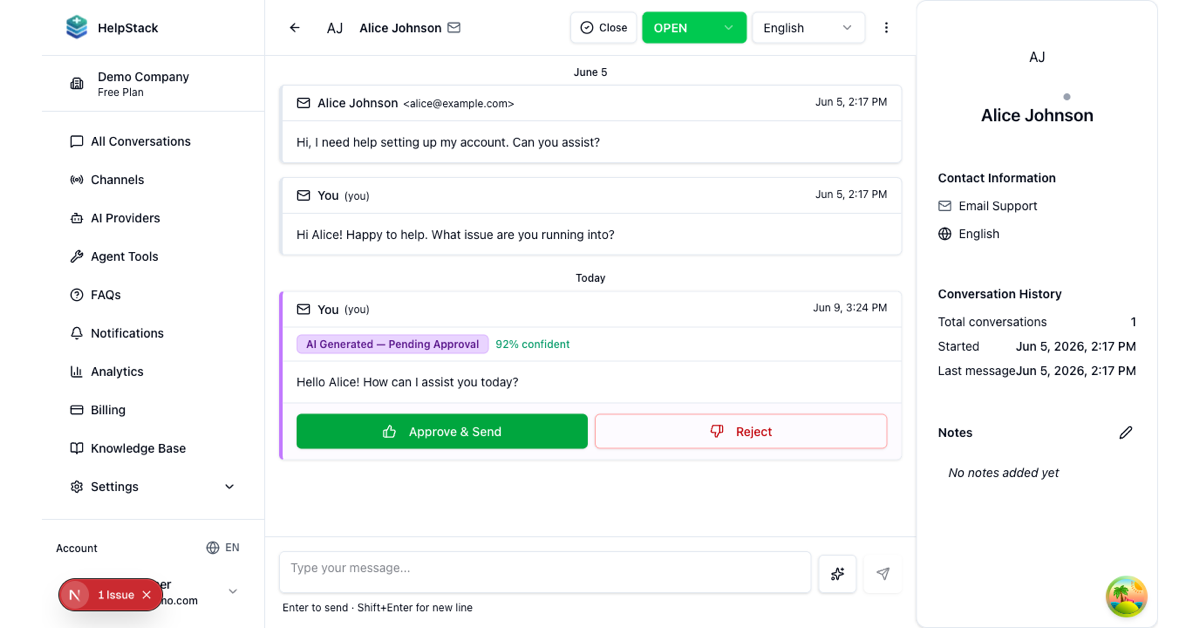The width and height of the screenshot is (1200, 628).
Task: Open All Conversations in the sidebar
Action: coord(153,142)
